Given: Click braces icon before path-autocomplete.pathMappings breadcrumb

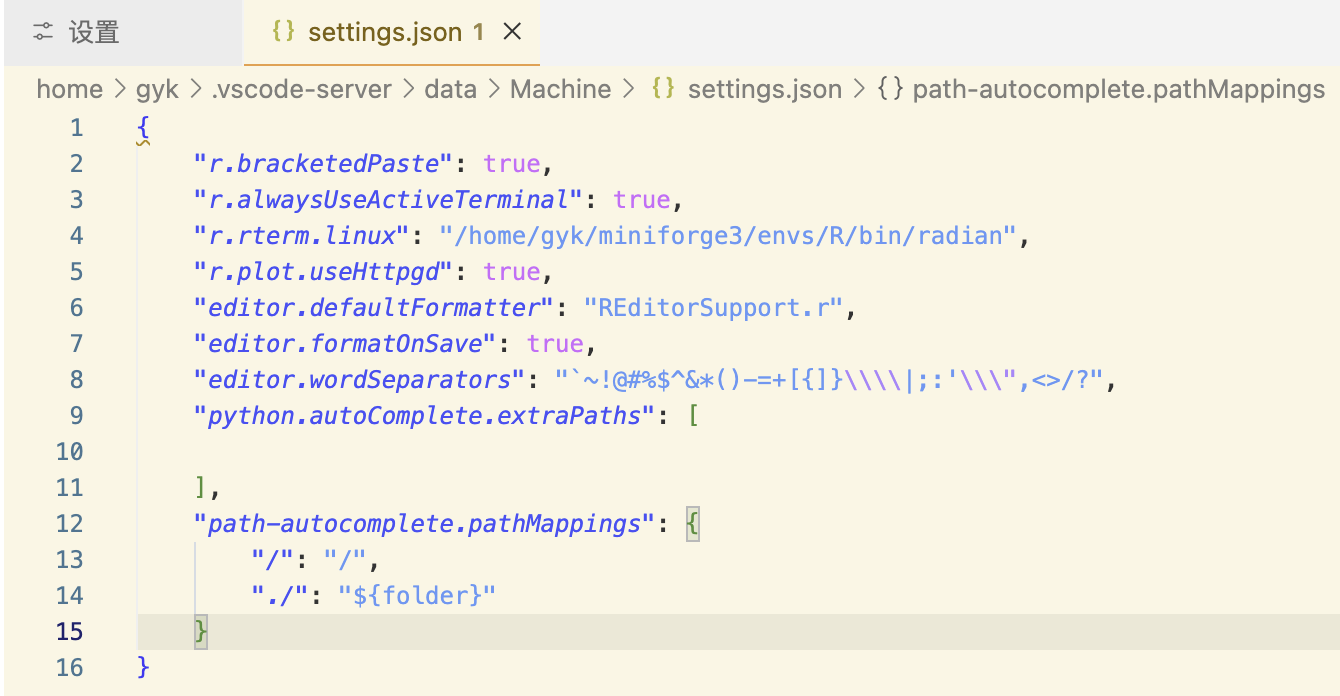Looking at the screenshot, I should (x=890, y=88).
